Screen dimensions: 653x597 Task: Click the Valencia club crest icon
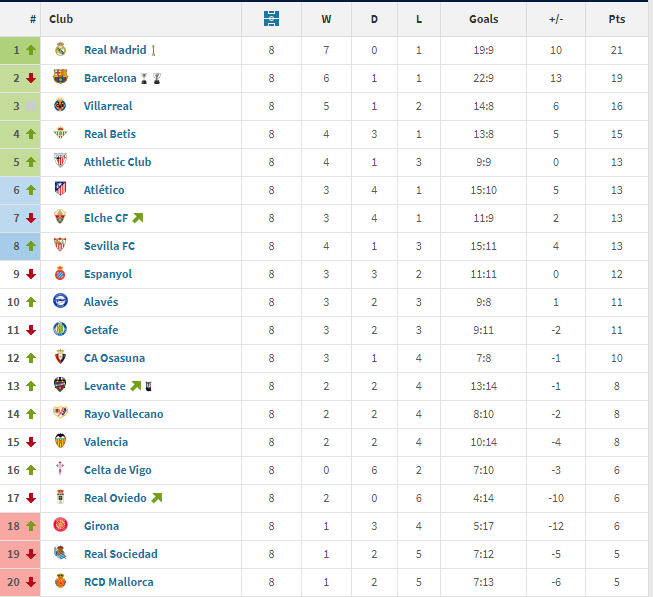point(60,442)
